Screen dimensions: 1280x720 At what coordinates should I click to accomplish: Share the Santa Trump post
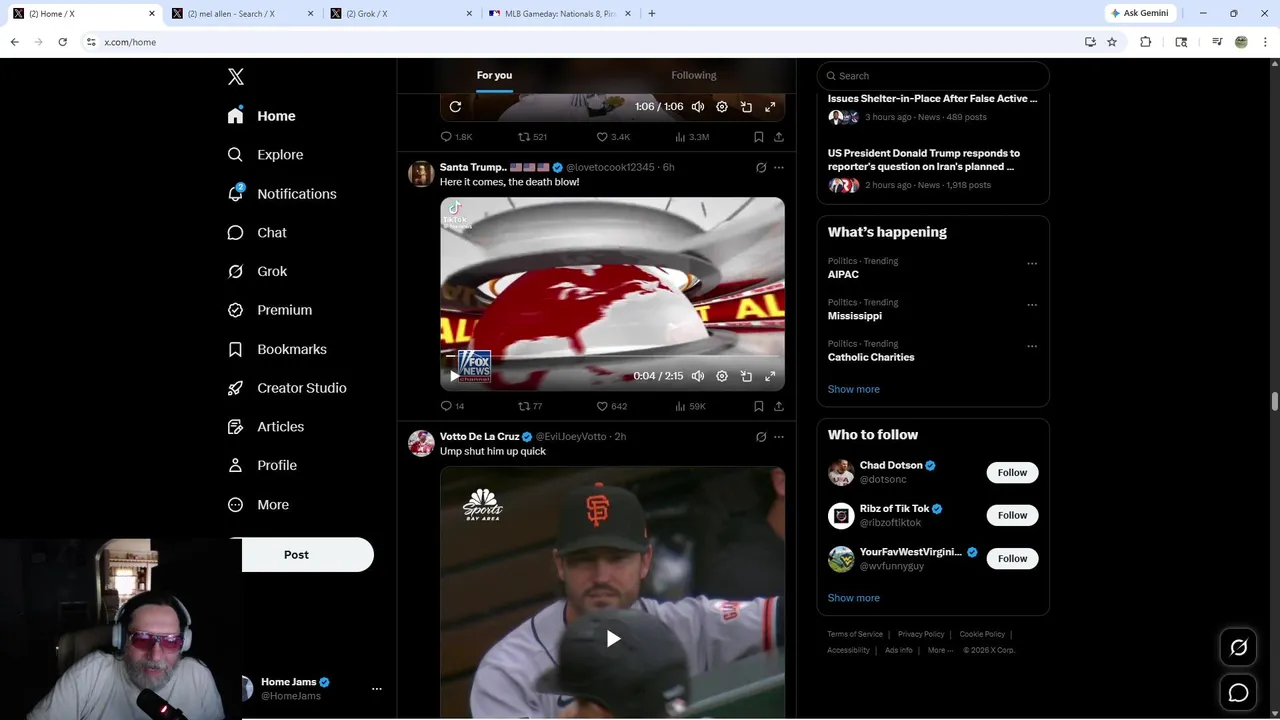pos(778,406)
